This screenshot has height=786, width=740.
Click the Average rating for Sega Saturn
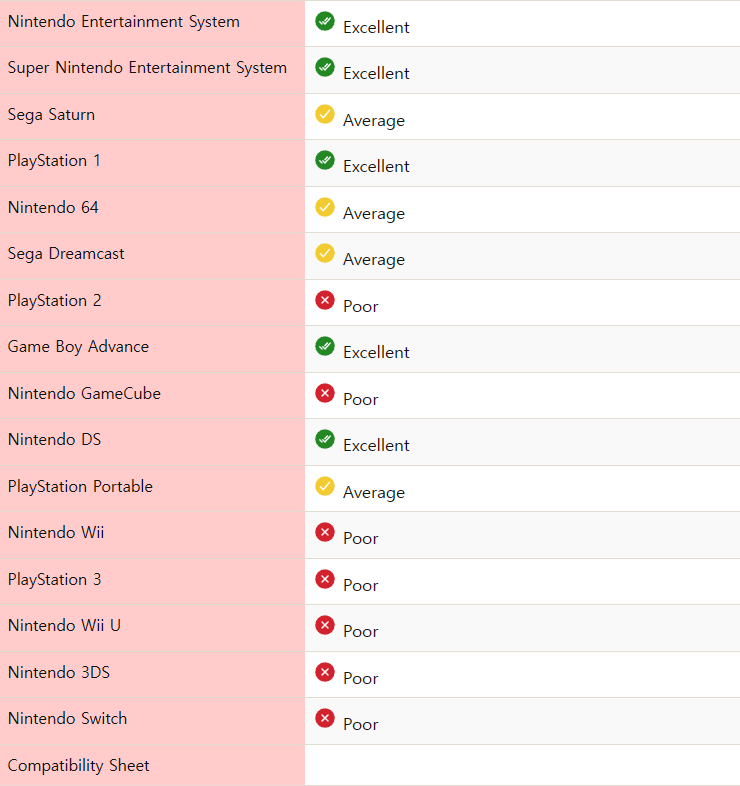pyautogui.click(x=374, y=121)
